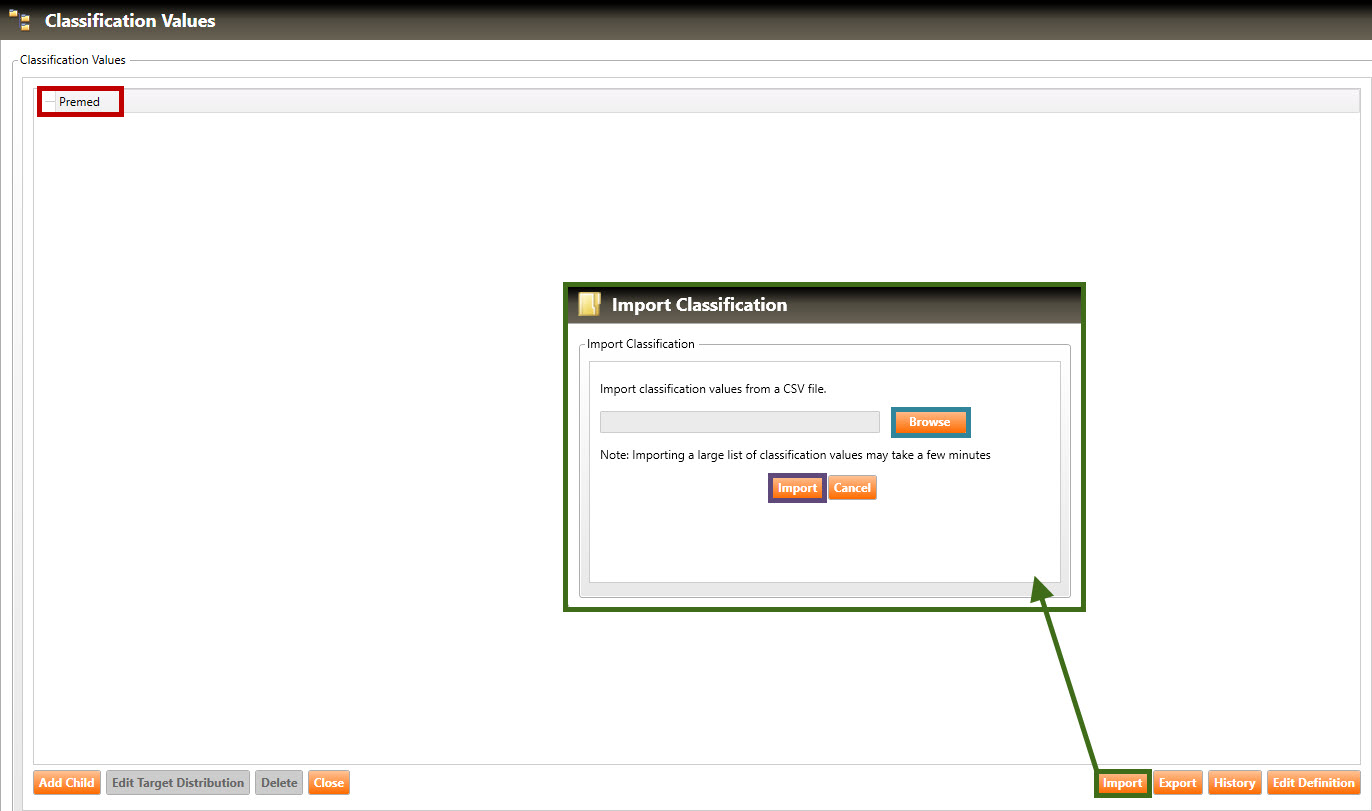Click the note about importing large lists

(x=795, y=455)
